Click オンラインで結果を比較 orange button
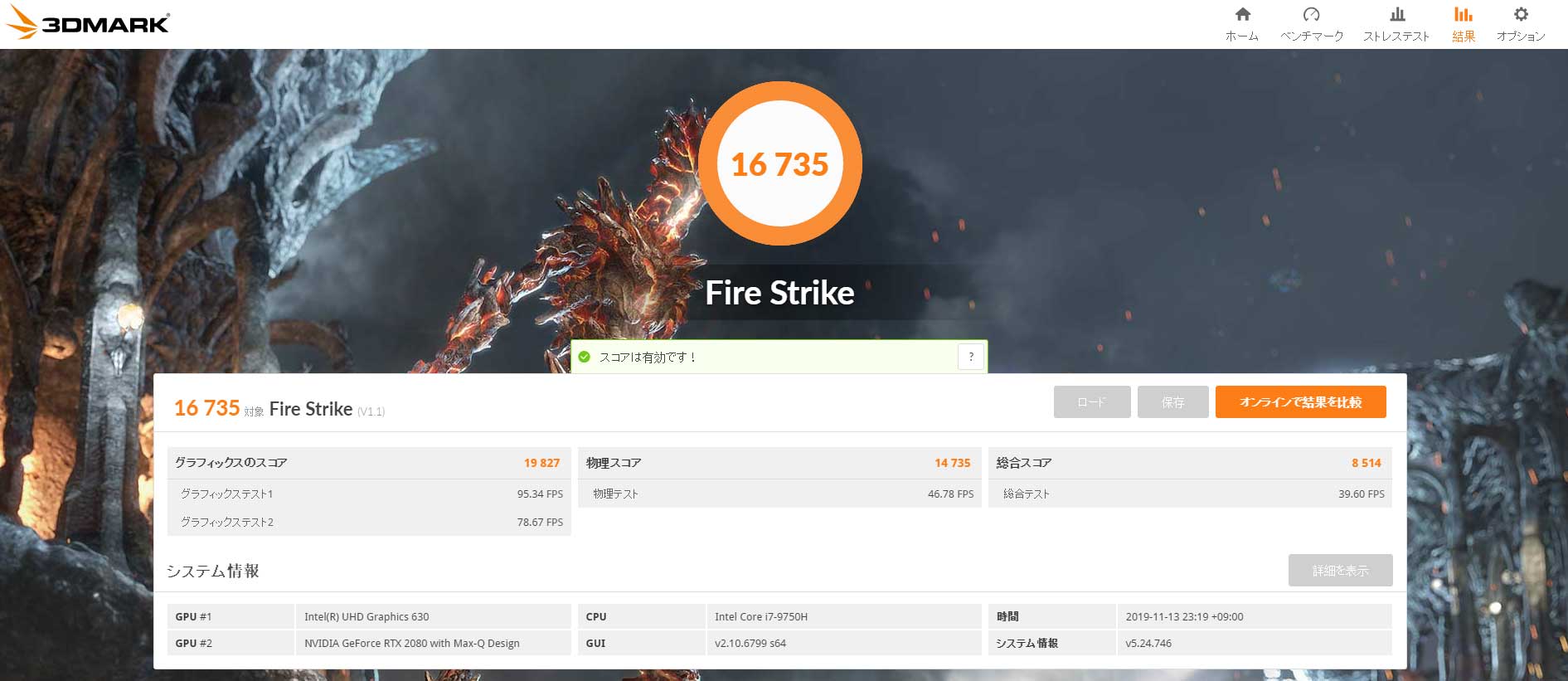 click(1300, 401)
